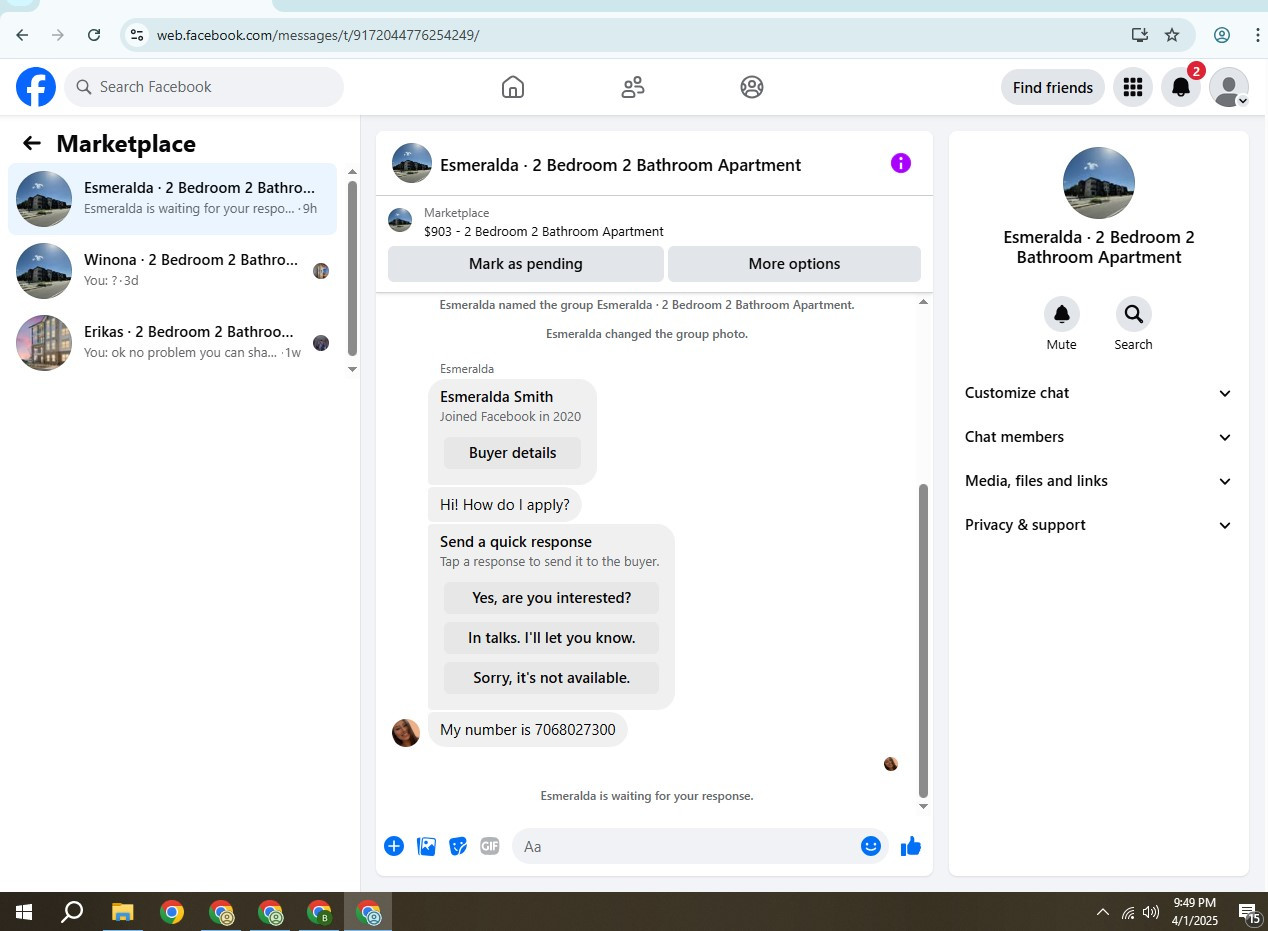Open the Groups icon in top navigation
Screen dimensions: 1268x931
click(x=752, y=87)
